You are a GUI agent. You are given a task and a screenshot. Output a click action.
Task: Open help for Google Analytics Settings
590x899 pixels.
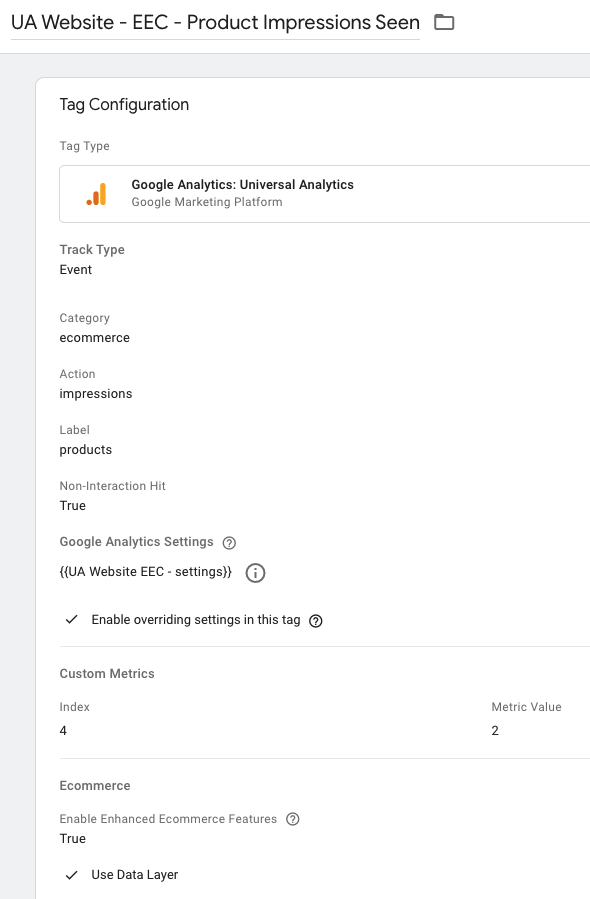pos(229,543)
